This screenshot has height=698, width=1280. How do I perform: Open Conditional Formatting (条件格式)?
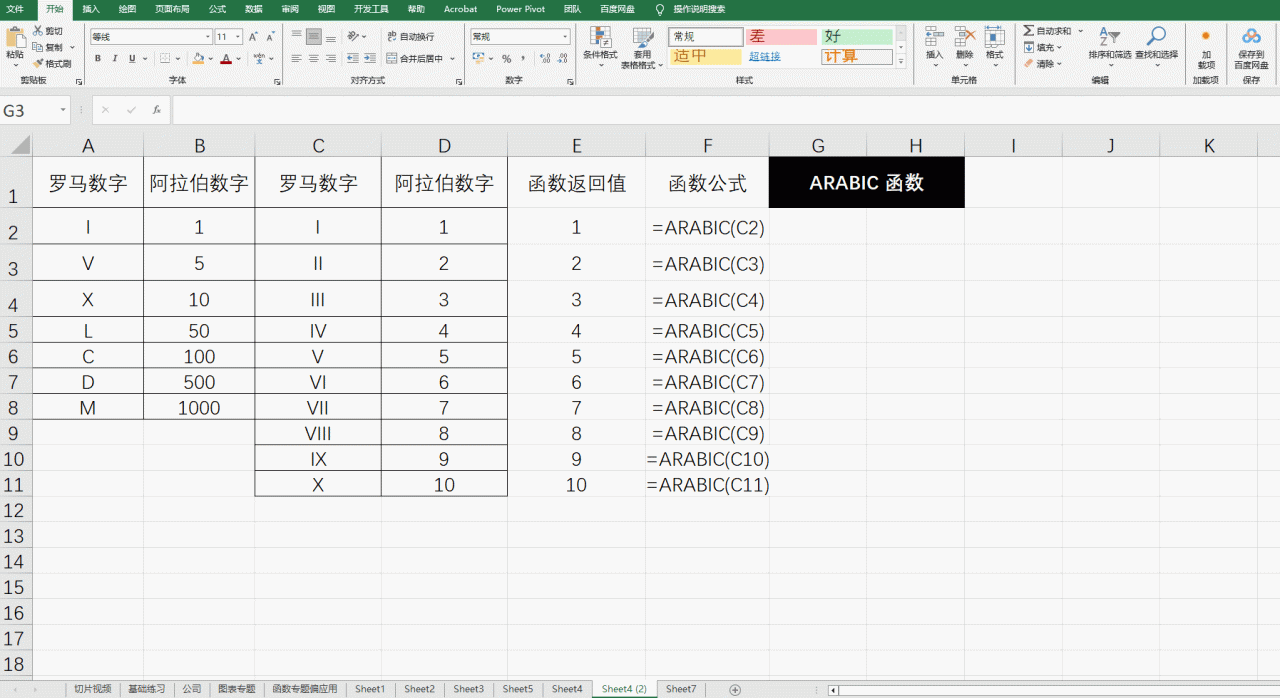(601, 47)
